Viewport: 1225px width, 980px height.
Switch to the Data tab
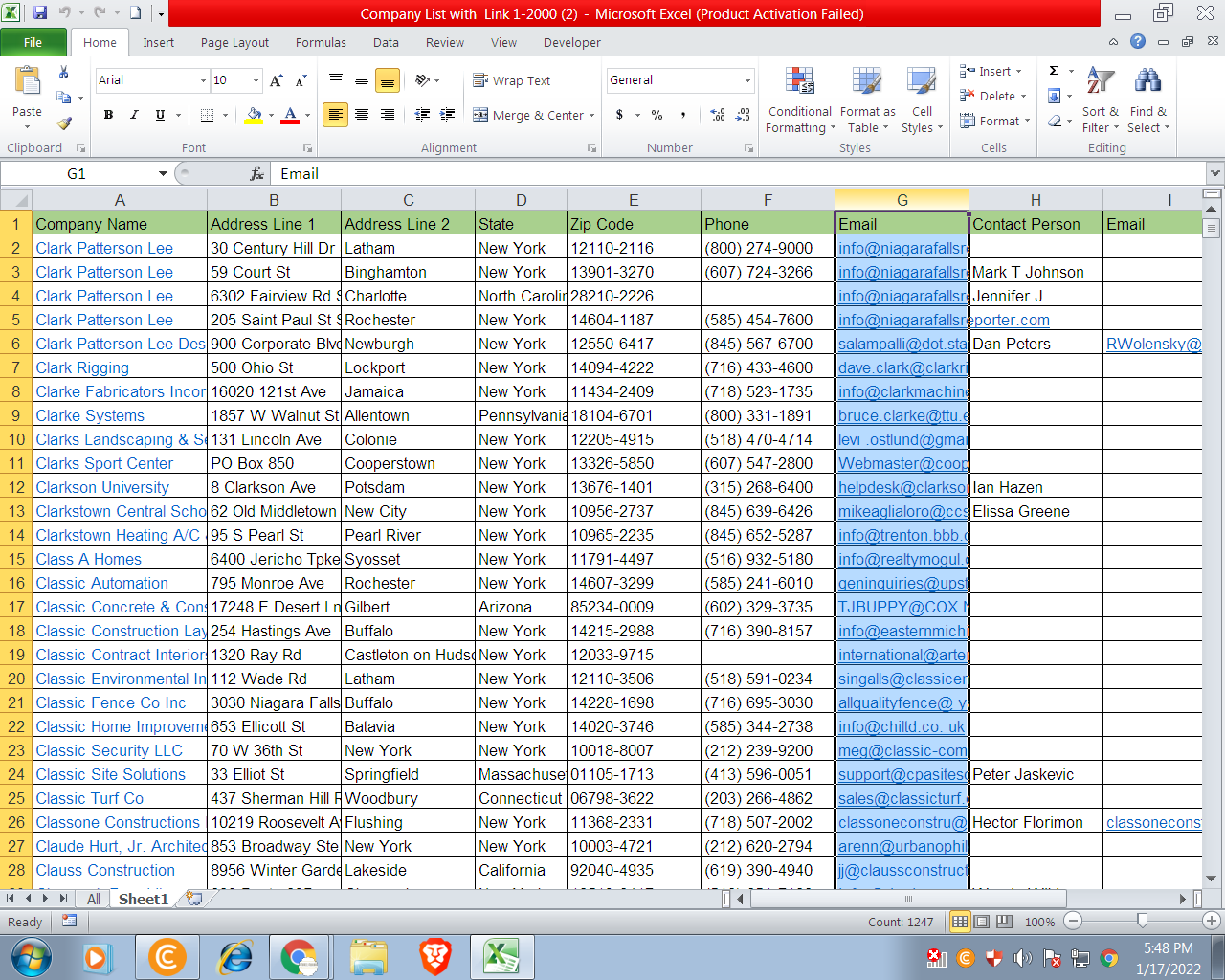click(x=386, y=42)
